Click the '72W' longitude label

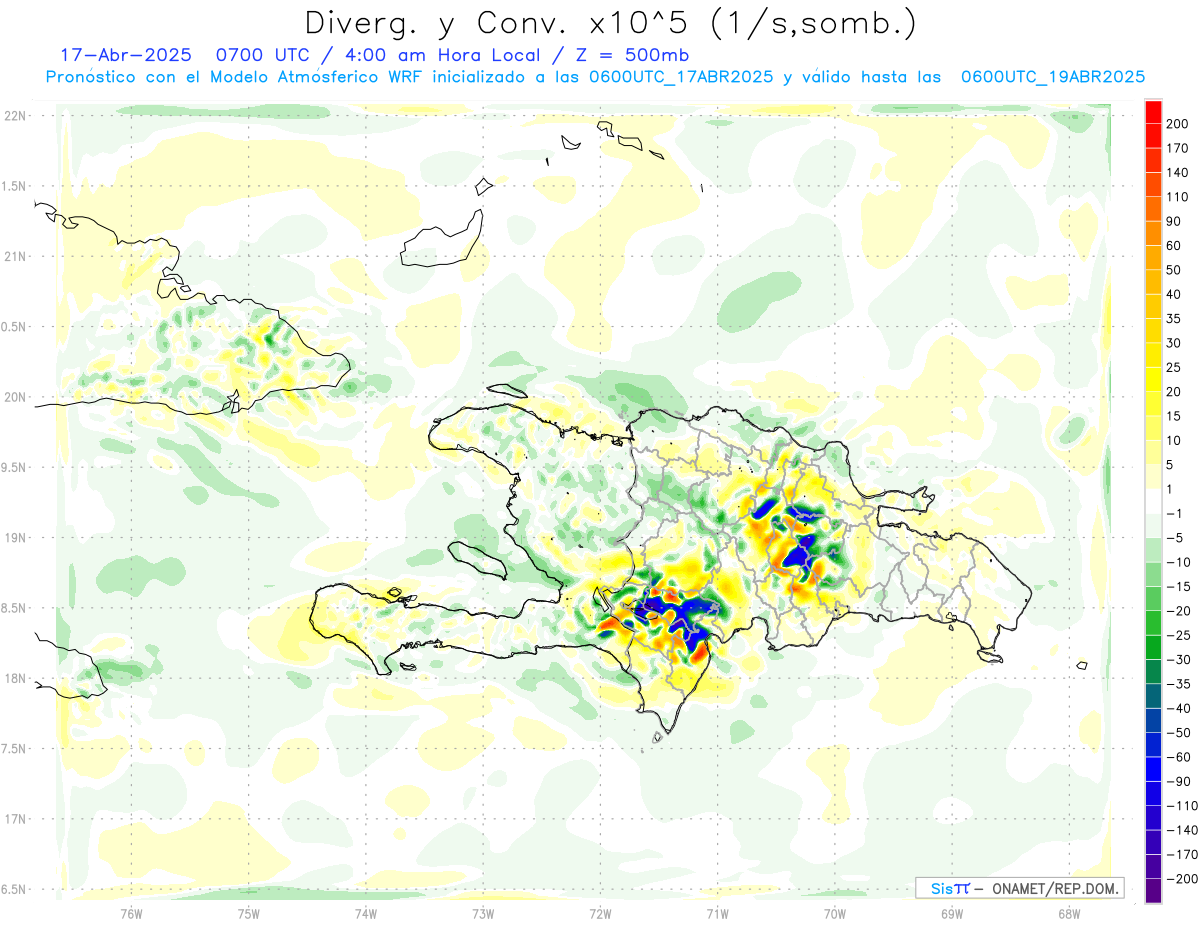point(600,912)
